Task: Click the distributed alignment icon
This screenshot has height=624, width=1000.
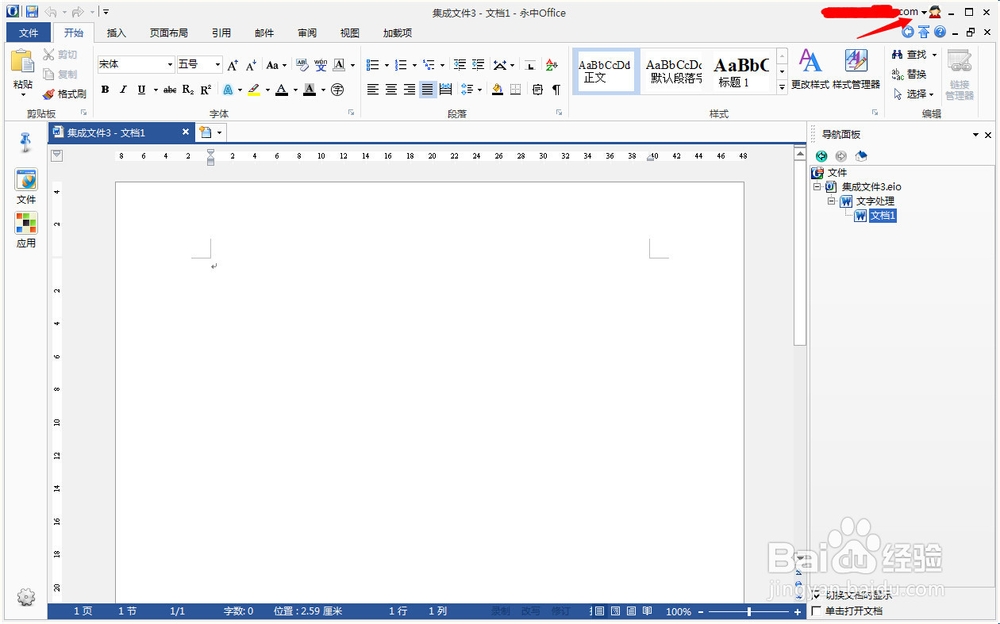Action: (x=446, y=90)
